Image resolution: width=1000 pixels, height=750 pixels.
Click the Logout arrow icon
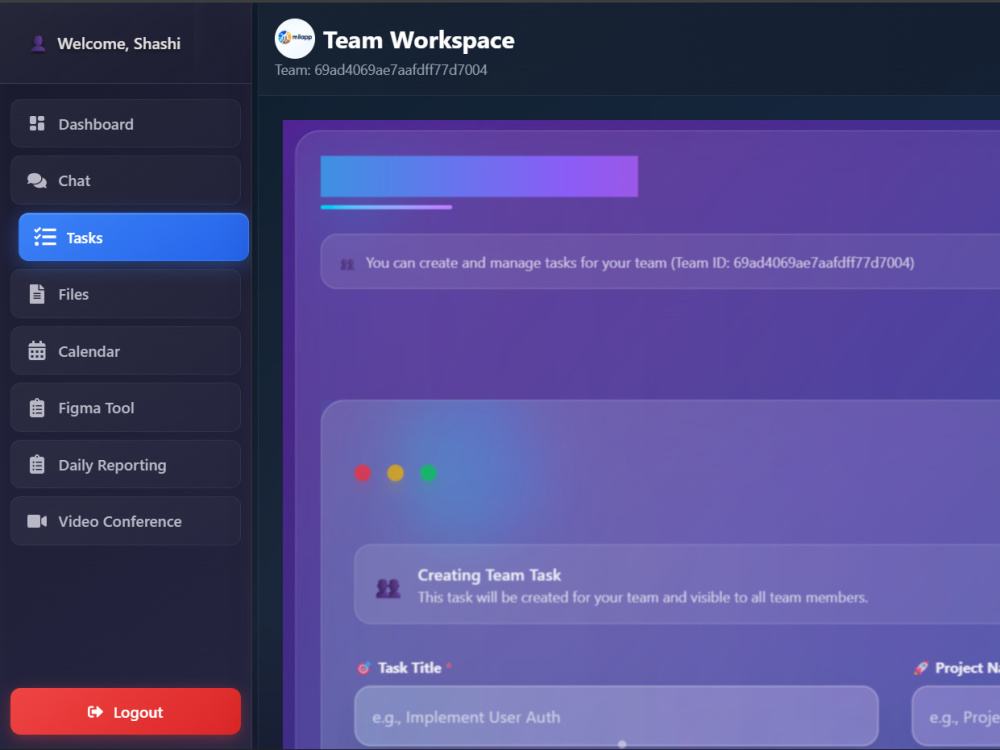click(95, 712)
